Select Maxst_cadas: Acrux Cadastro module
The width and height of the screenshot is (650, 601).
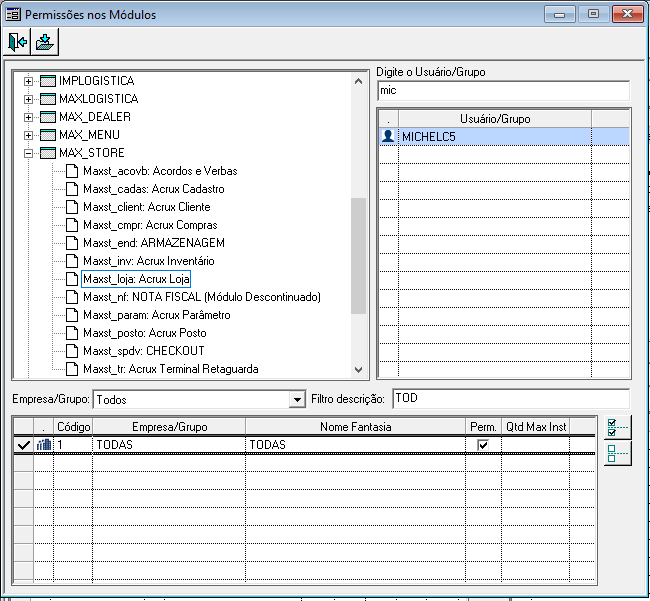[154, 189]
